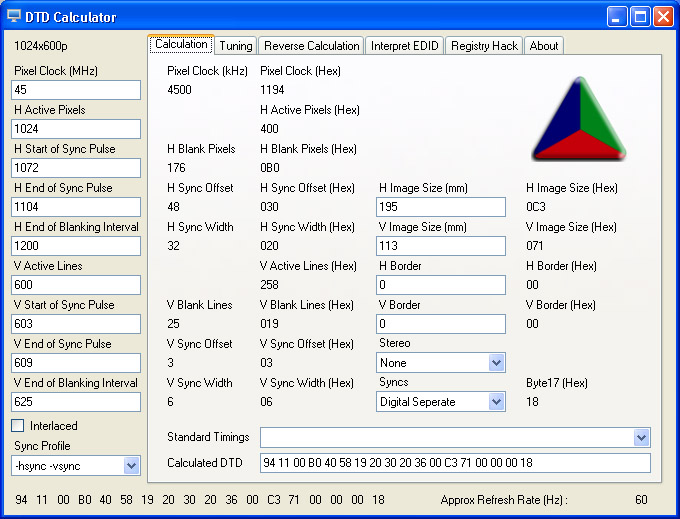Click the H Image Size (mm) field
Image resolution: width=680 pixels, height=519 pixels.
(441, 207)
